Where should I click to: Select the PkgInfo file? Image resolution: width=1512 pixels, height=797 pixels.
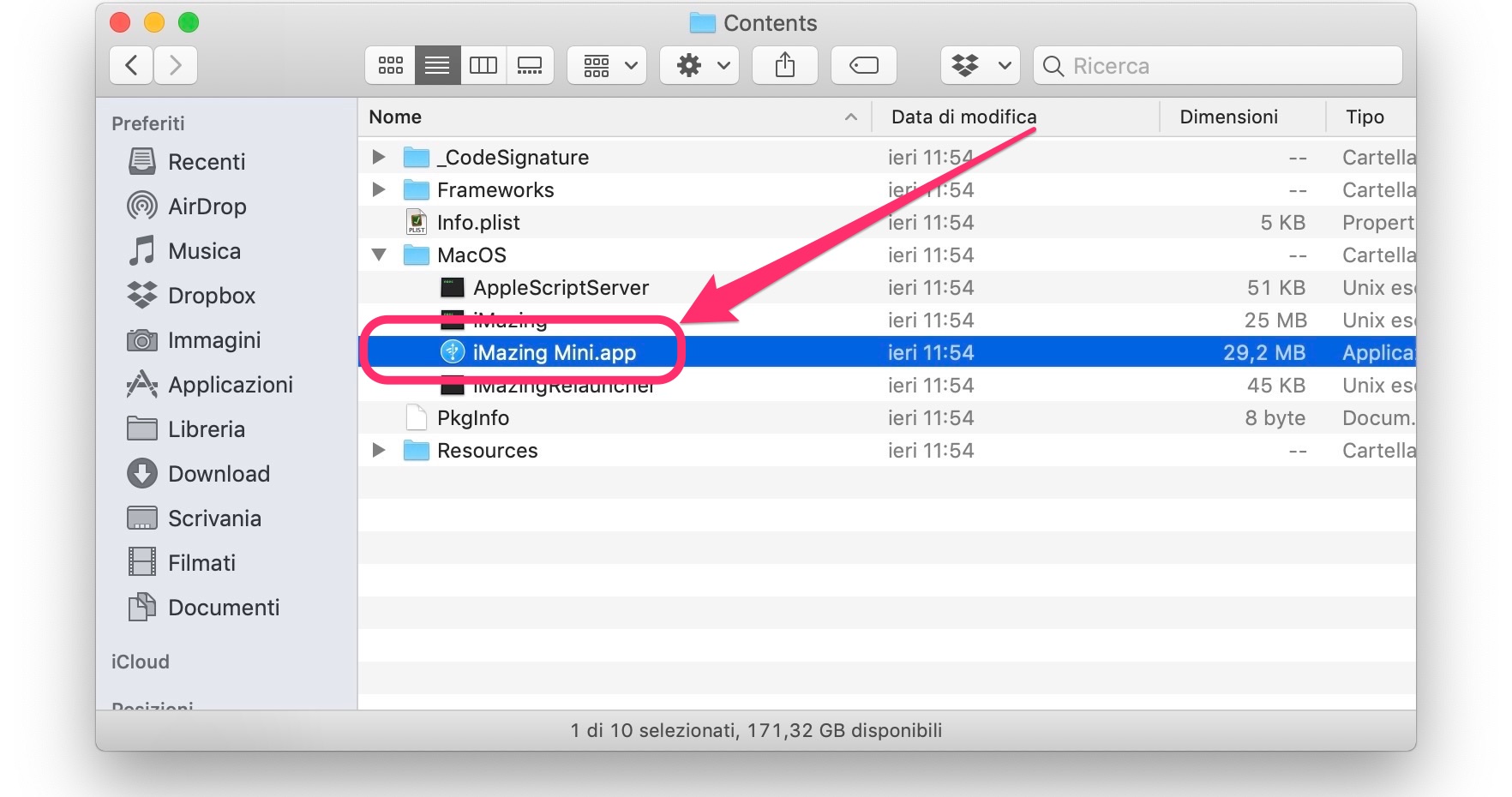click(x=887, y=418)
